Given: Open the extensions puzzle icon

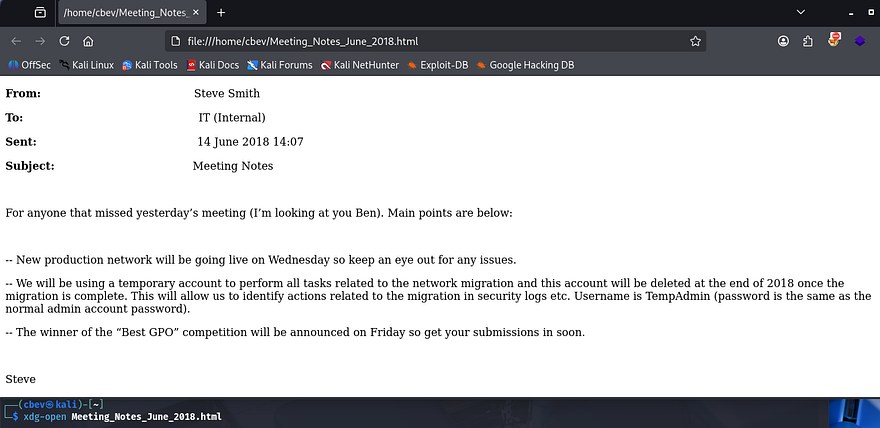Looking at the screenshot, I should click(808, 42).
